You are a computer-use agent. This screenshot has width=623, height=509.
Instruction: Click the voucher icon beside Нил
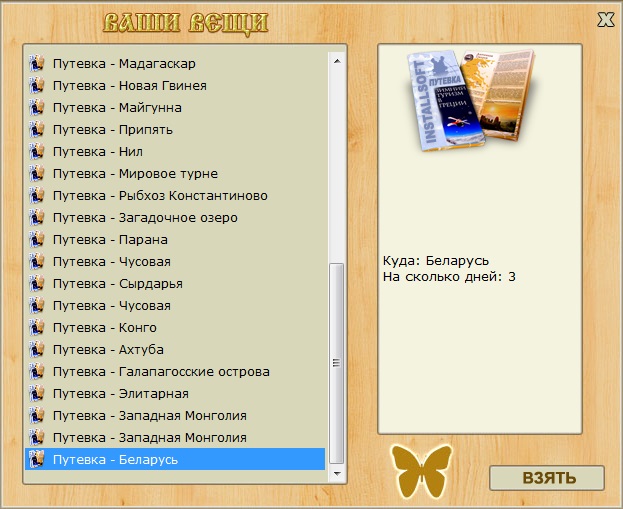coord(37,151)
